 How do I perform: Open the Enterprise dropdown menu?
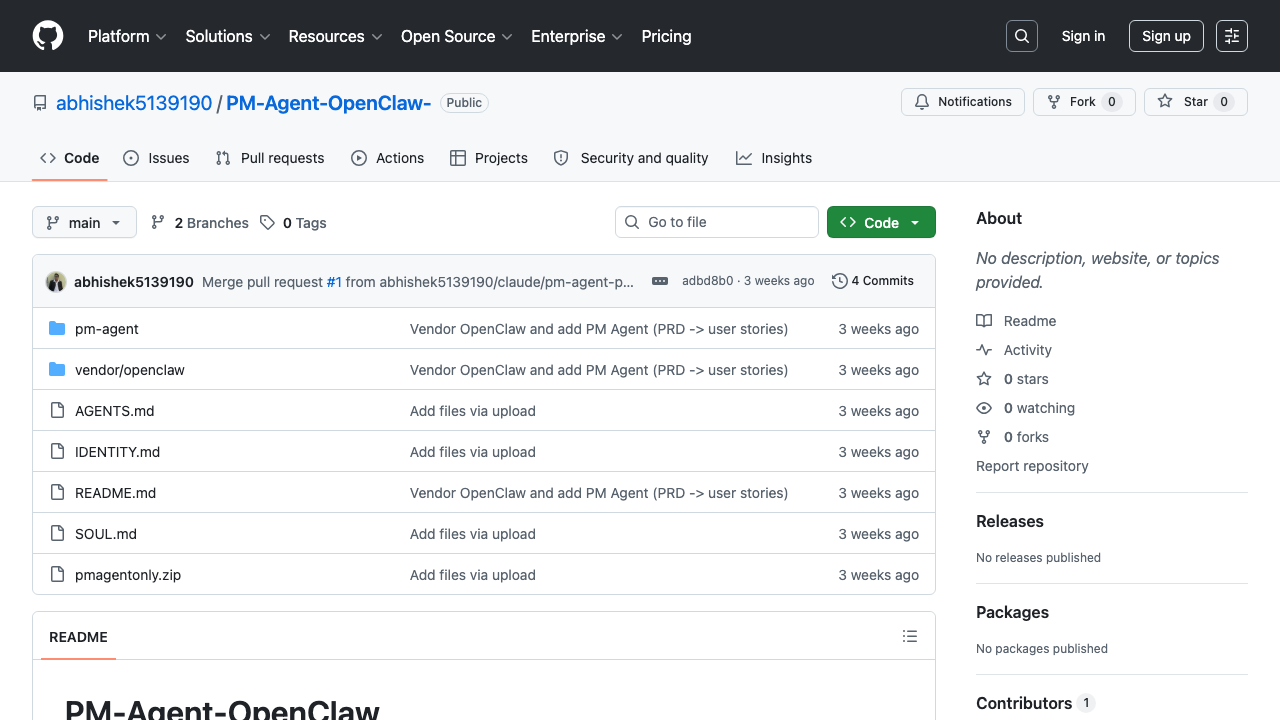tap(576, 36)
